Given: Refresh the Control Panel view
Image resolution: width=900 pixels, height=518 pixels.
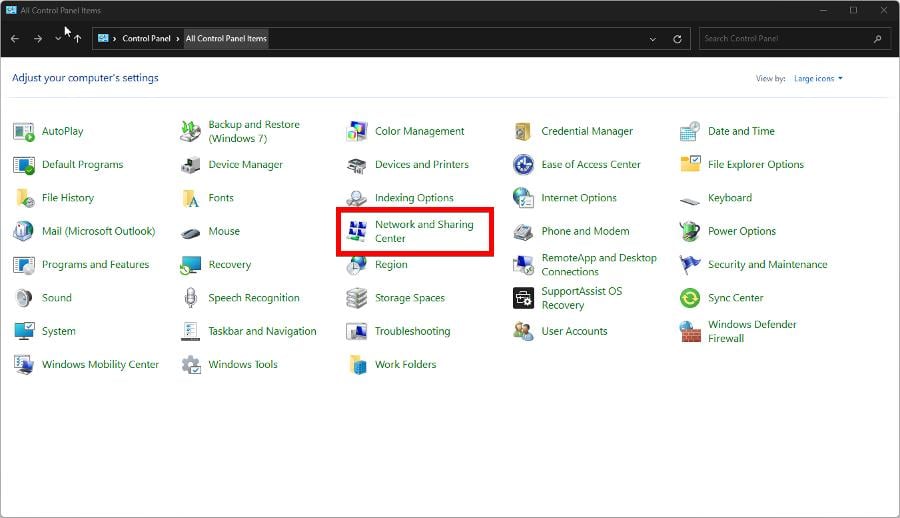Looking at the screenshot, I should coord(677,39).
